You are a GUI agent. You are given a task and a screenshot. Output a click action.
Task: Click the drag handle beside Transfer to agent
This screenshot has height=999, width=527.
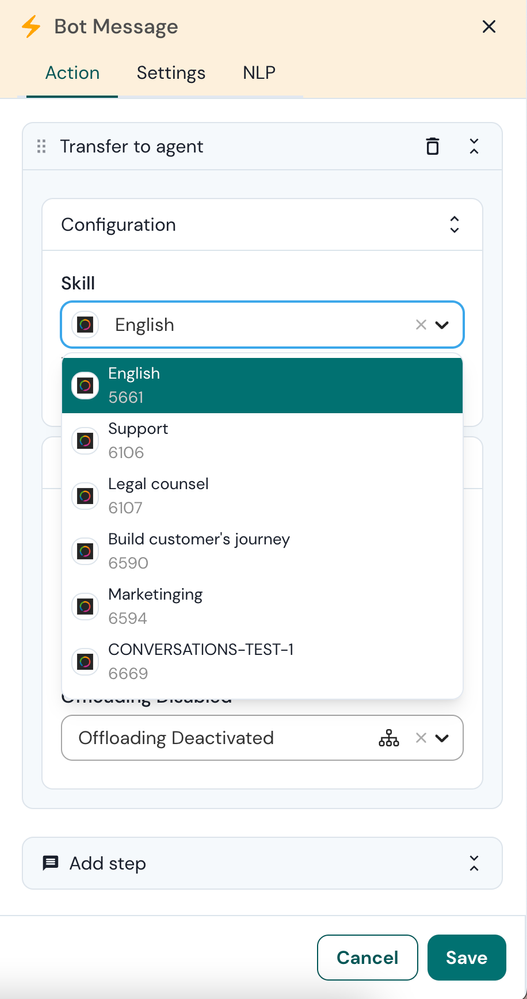tap(41, 147)
